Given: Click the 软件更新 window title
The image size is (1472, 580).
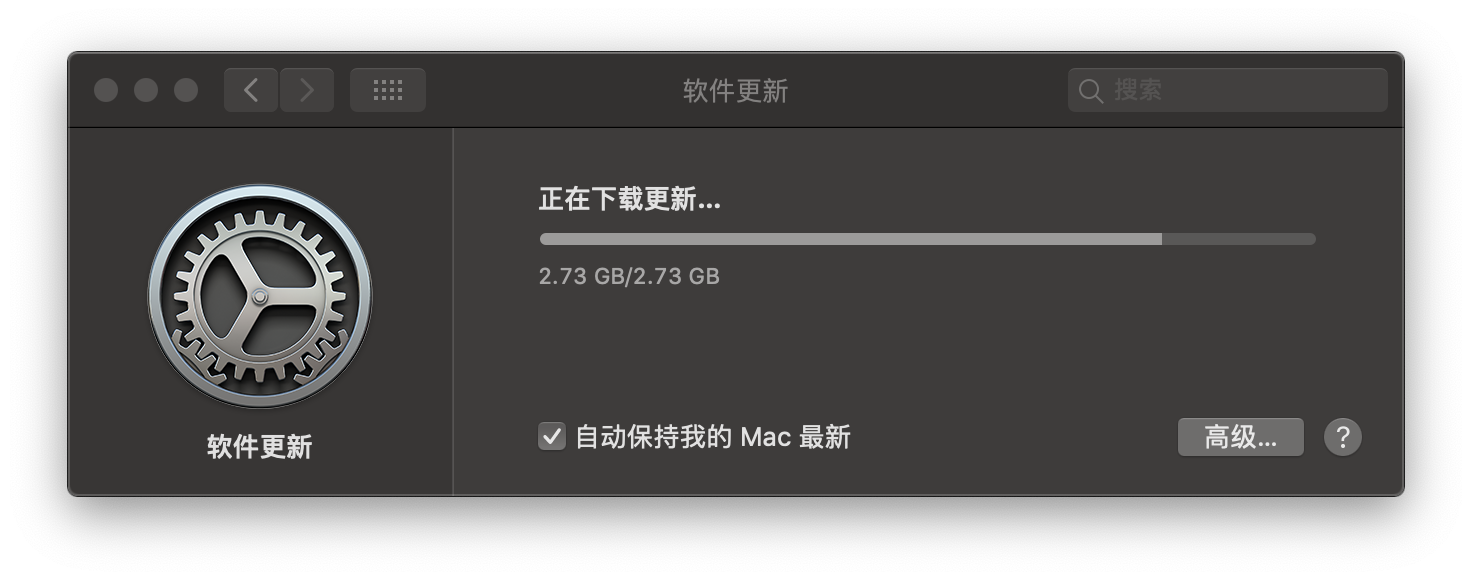Looking at the screenshot, I should pyautogui.click(x=736, y=91).
